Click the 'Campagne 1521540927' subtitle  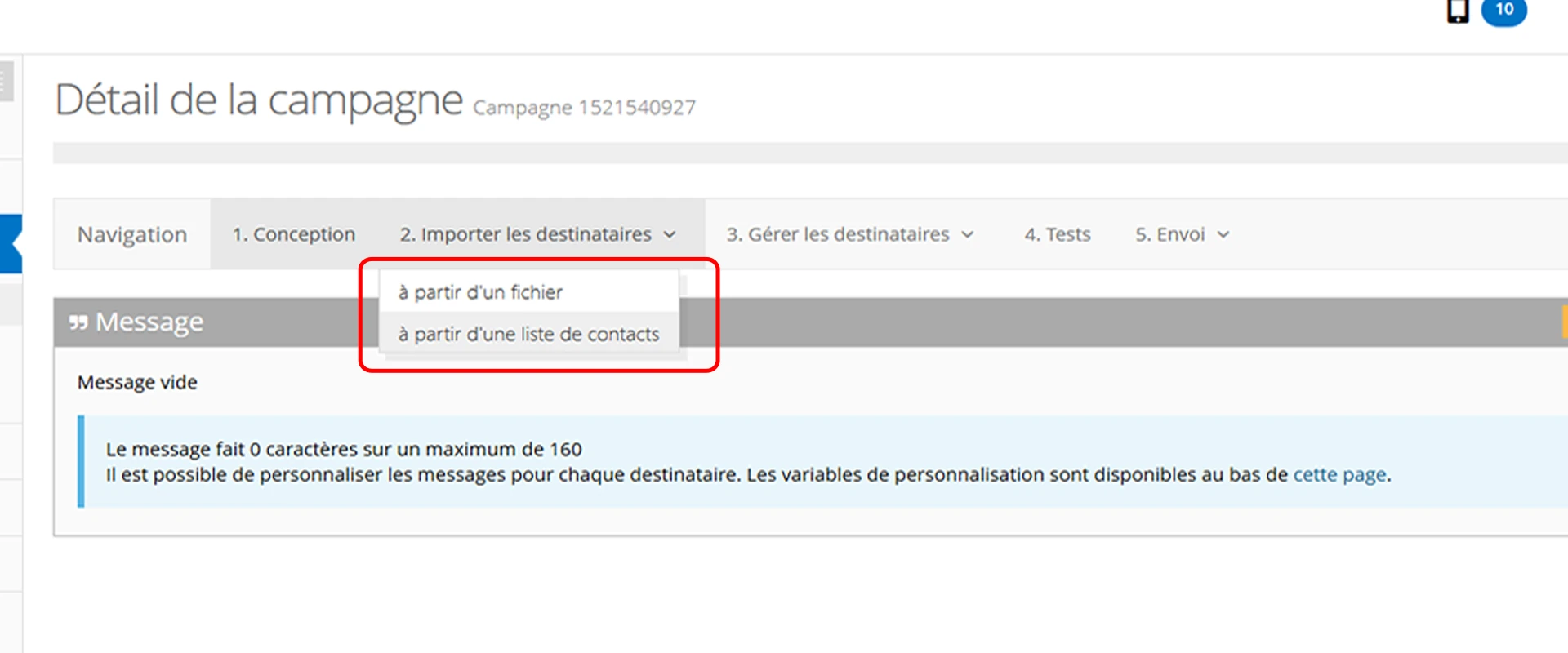584,108
